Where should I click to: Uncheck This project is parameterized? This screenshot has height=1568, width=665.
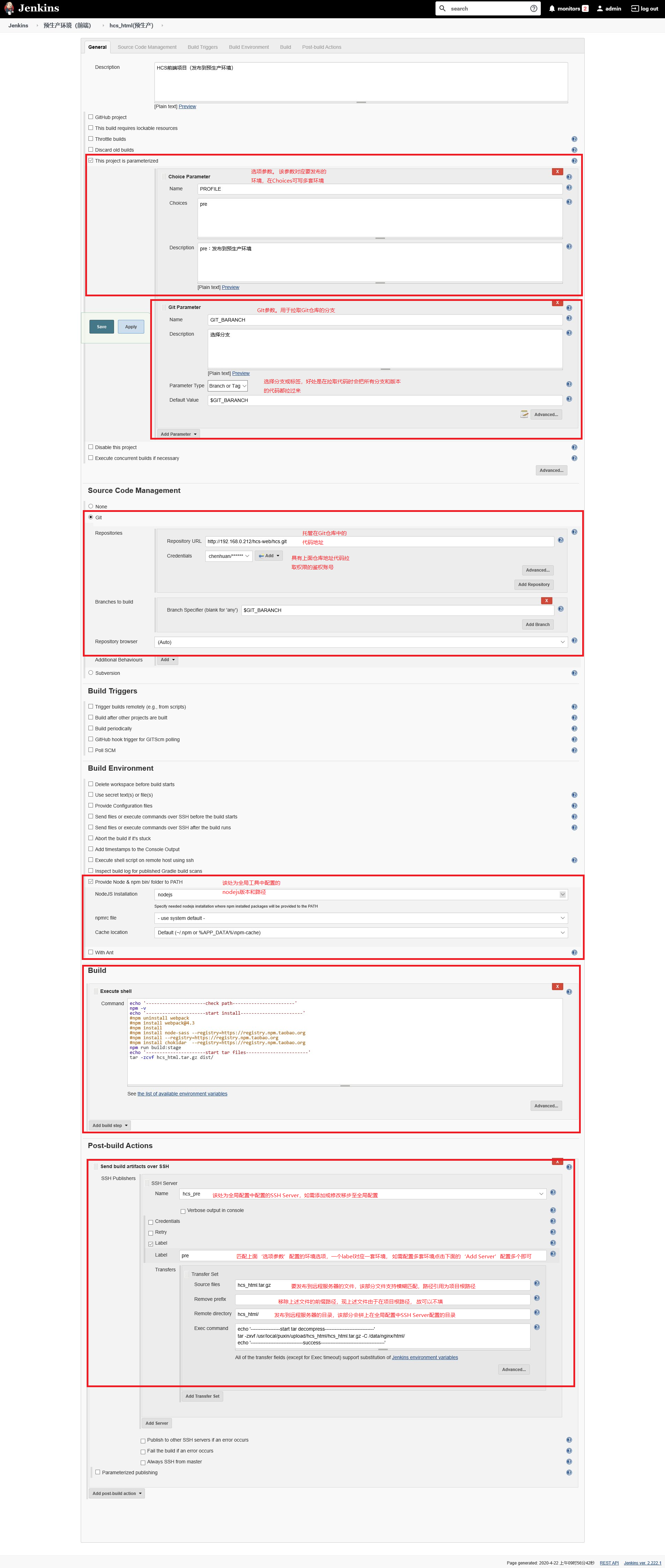click(x=91, y=161)
